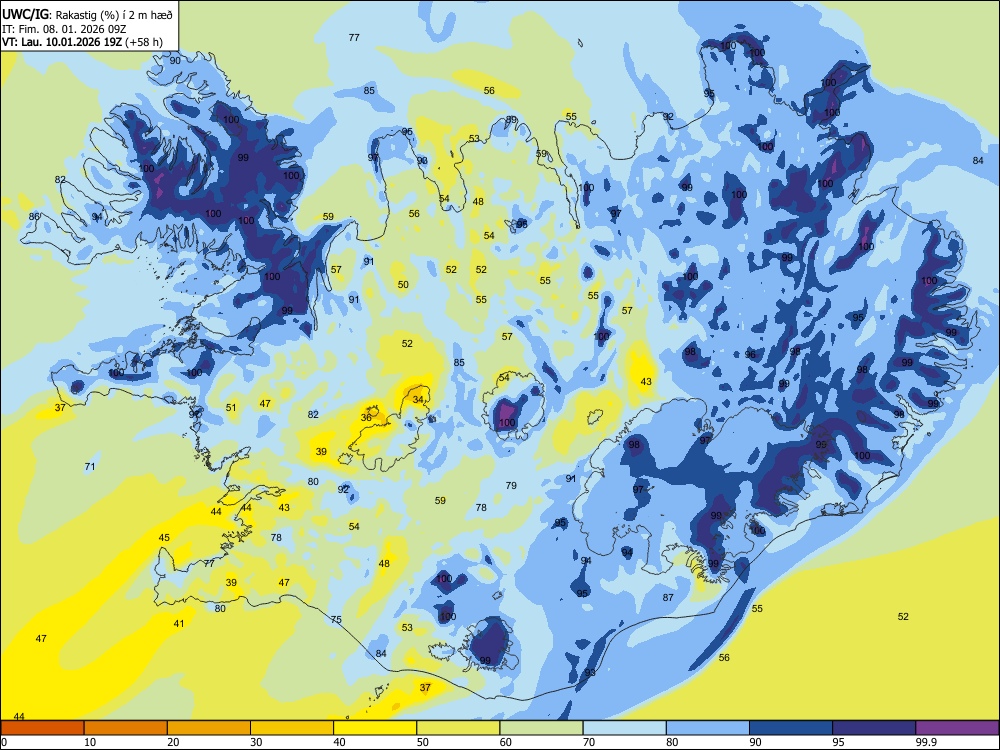The height and width of the screenshot is (750, 1000).
Task: Click the purple legend swatch above 99.9
Action: point(957,728)
